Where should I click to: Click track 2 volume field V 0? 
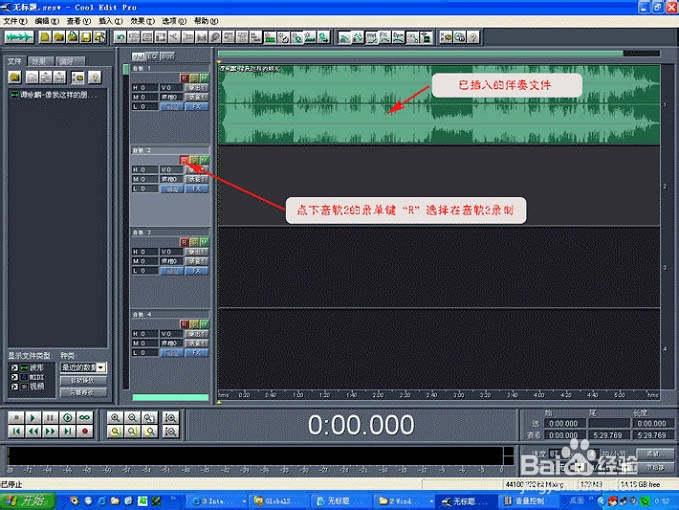coord(171,169)
